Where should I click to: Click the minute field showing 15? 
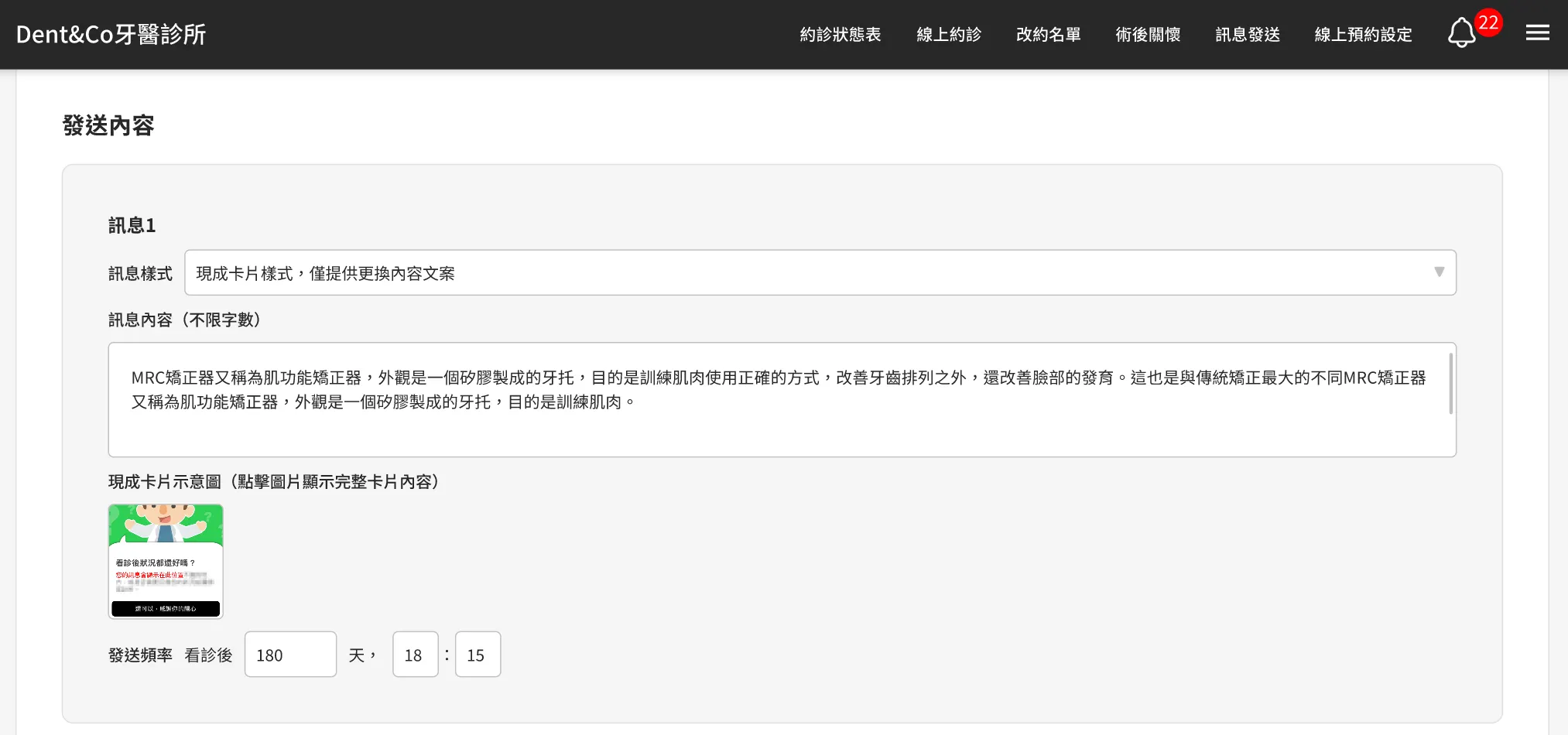click(x=478, y=655)
